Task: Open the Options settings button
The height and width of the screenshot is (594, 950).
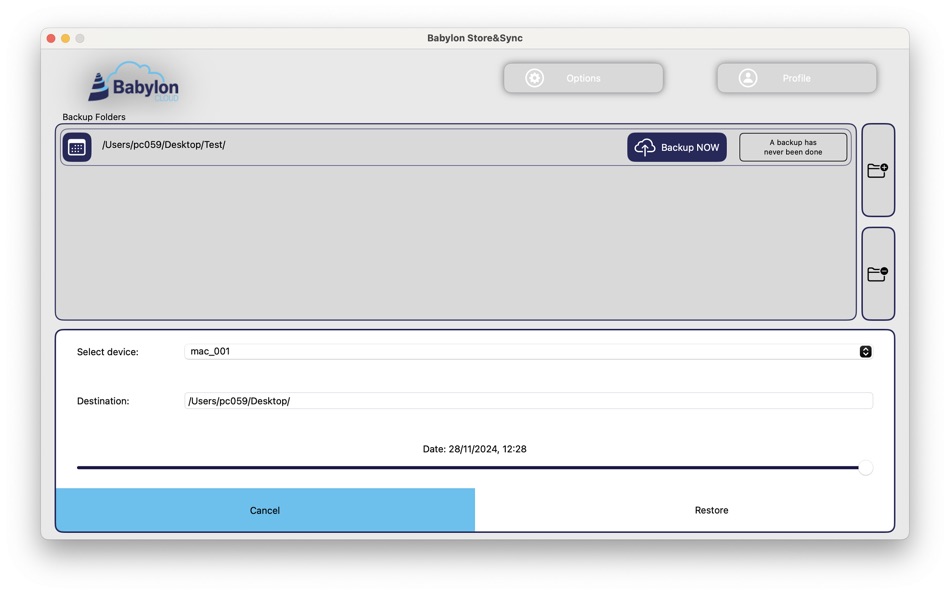Action: tap(583, 78)
